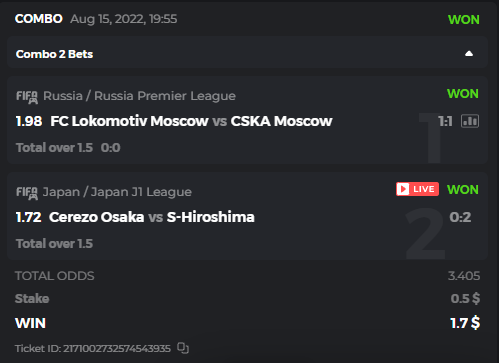The image size is (499, 363).
Task: Copy the ticket ID to clipboard
Action: tap(183, 348)
